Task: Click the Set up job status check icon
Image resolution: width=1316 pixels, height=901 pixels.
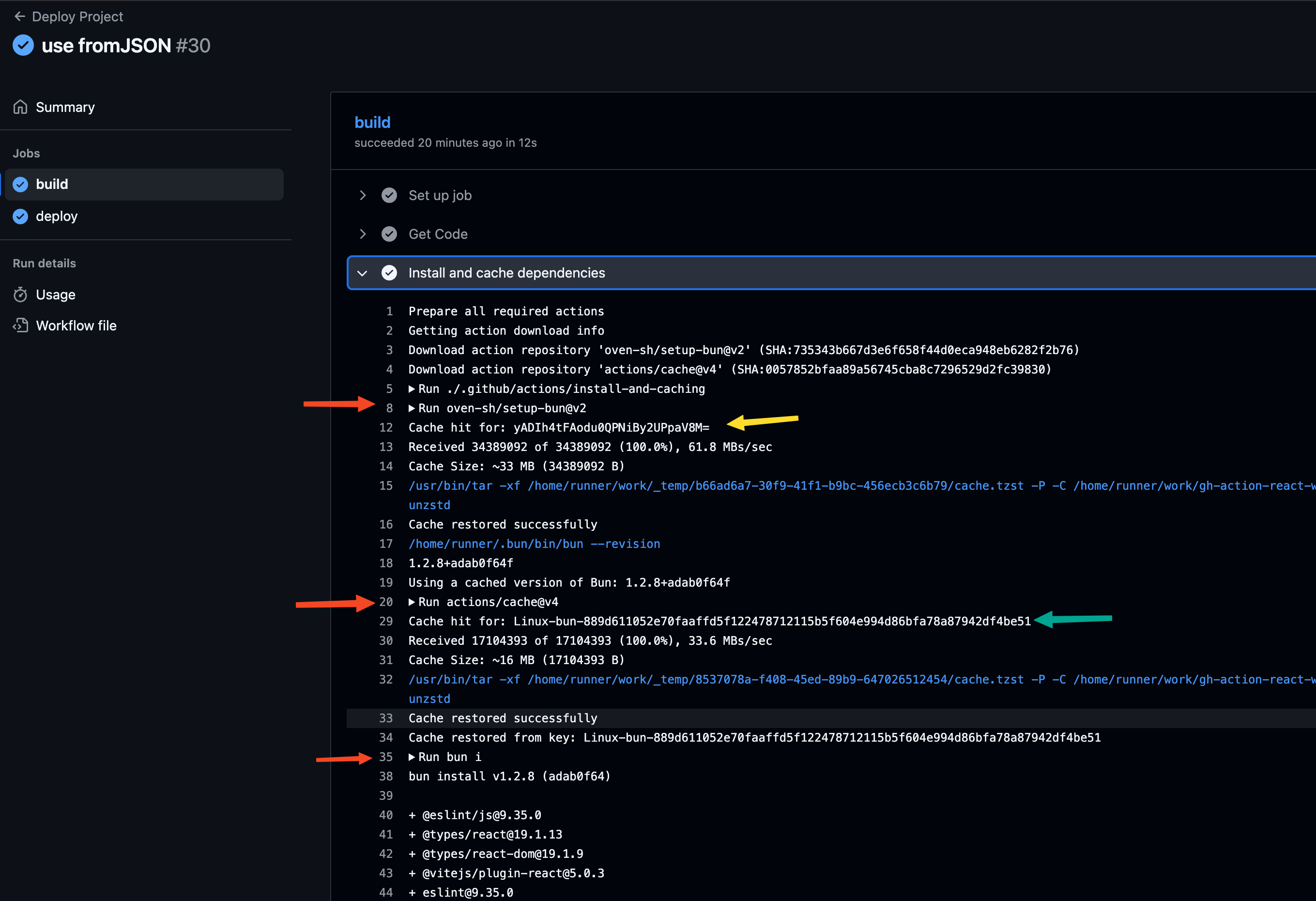Action: 389,196
